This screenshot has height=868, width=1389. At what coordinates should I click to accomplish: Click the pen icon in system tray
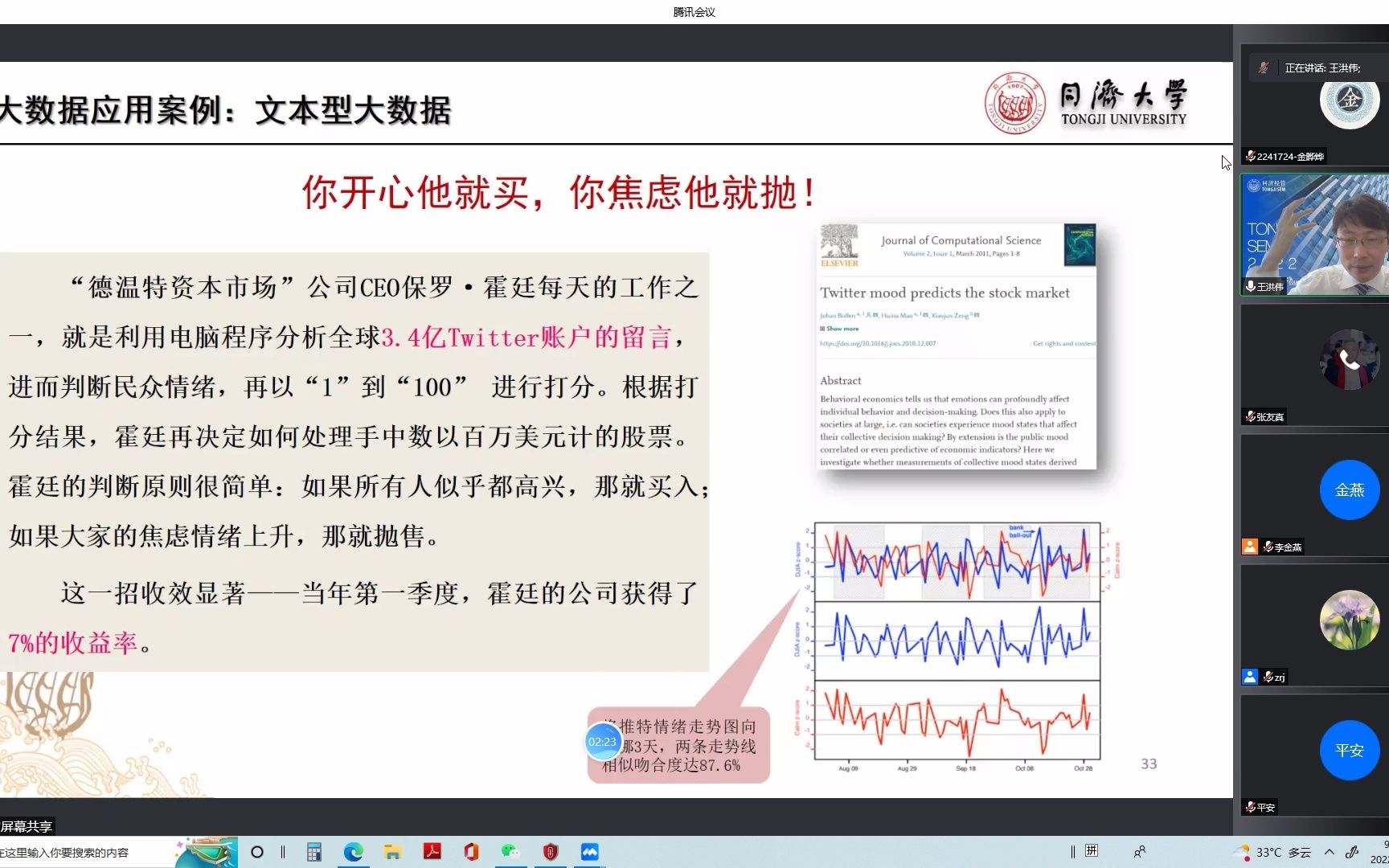pos(1353,852)
